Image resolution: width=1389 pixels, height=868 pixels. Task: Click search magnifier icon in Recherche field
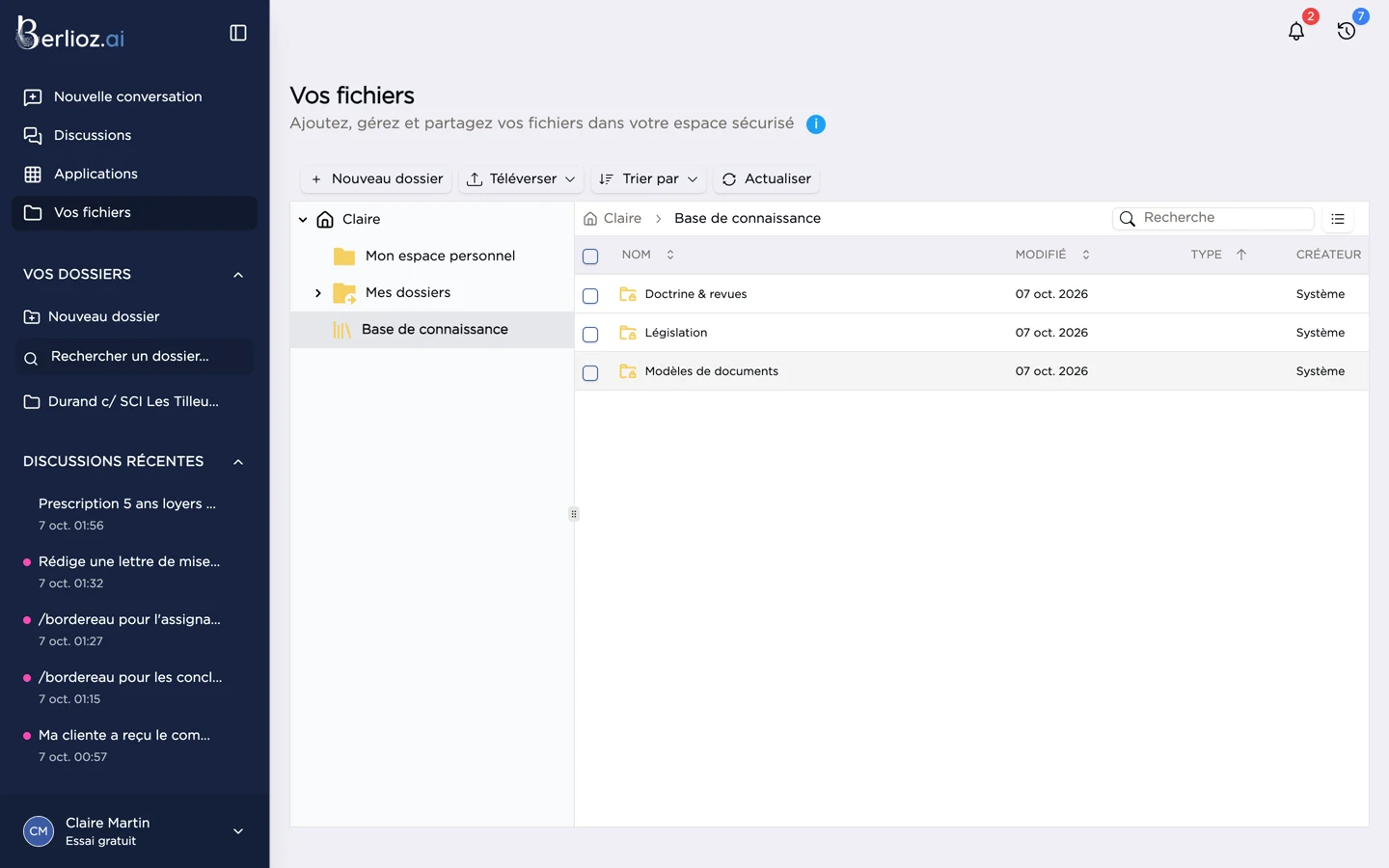pyautogui.click(x=1127, y=219)
